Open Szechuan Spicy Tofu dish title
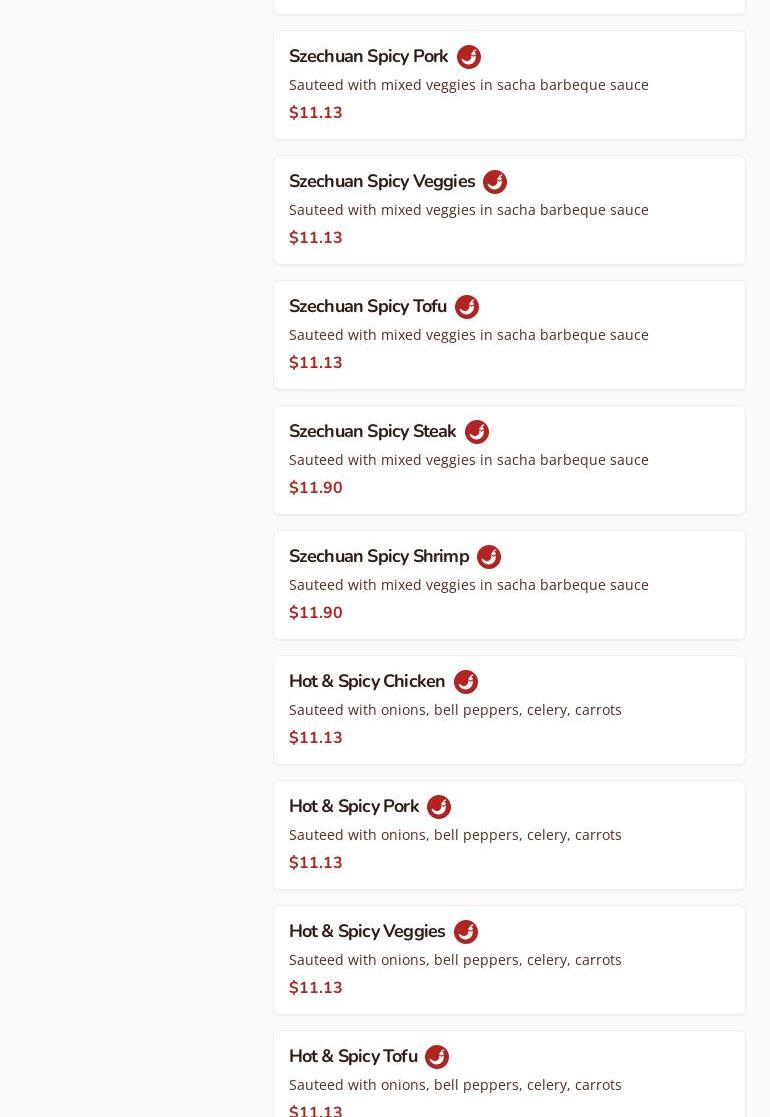Image resolution: width=770 pixels, height=1117 pixels. click(x=368, y=307)
